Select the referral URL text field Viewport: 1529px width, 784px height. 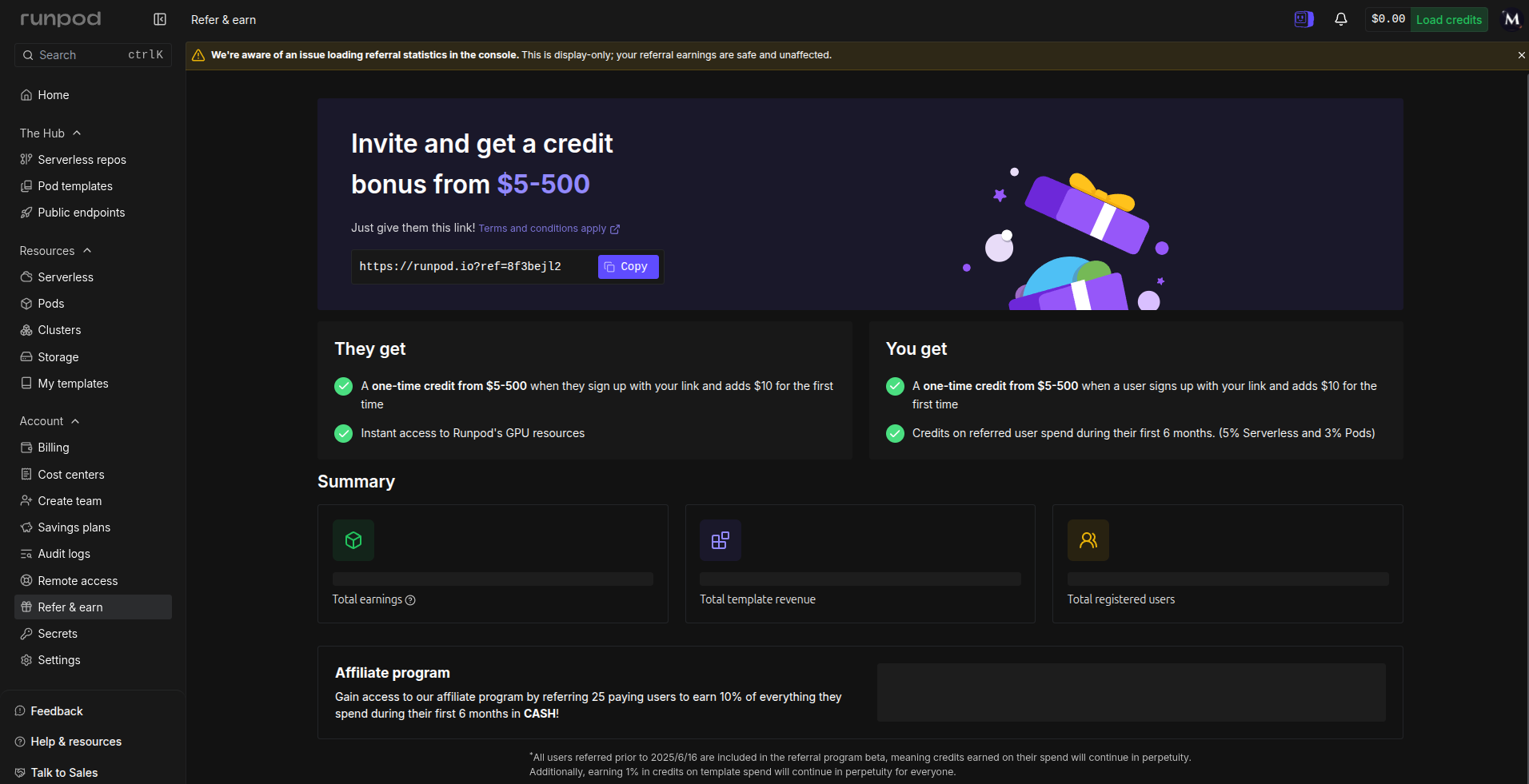(x=473, y=267)
